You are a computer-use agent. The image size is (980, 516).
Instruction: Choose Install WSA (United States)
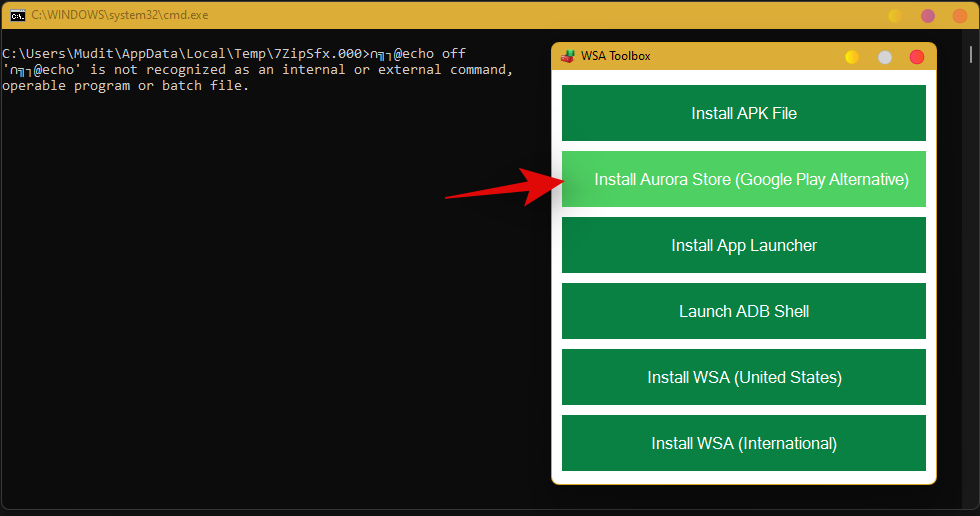click(743, 377)
